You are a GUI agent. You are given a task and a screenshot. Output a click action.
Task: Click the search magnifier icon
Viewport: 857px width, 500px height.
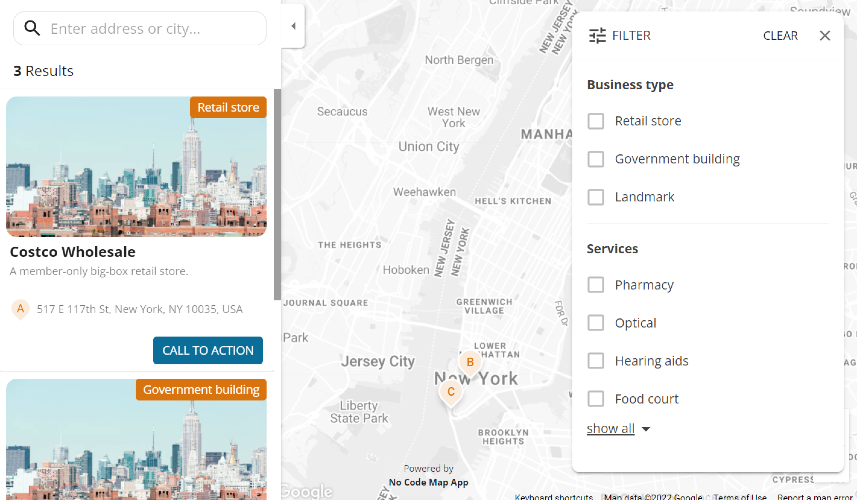coord(32,28)
